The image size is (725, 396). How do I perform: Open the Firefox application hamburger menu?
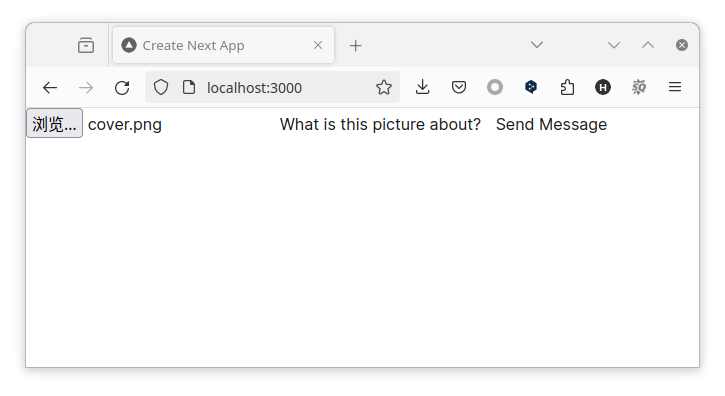pyautogui.click(x=675, y=87)
